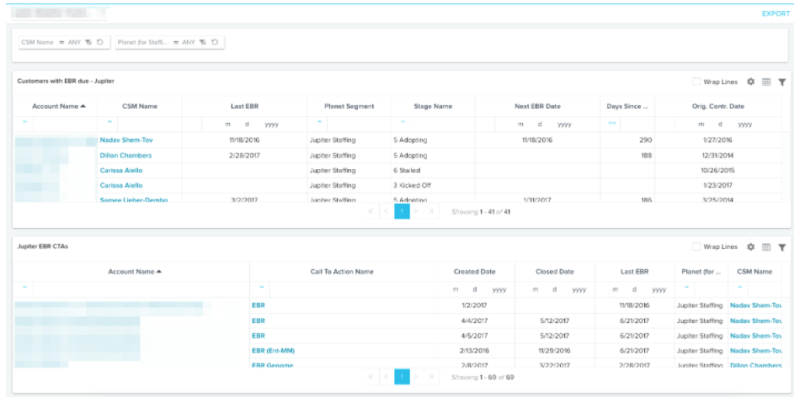Open CSM Name filter operator in Customers with EBR due
The height and width of the screenshot is (398, 800).
click(109, 122)
